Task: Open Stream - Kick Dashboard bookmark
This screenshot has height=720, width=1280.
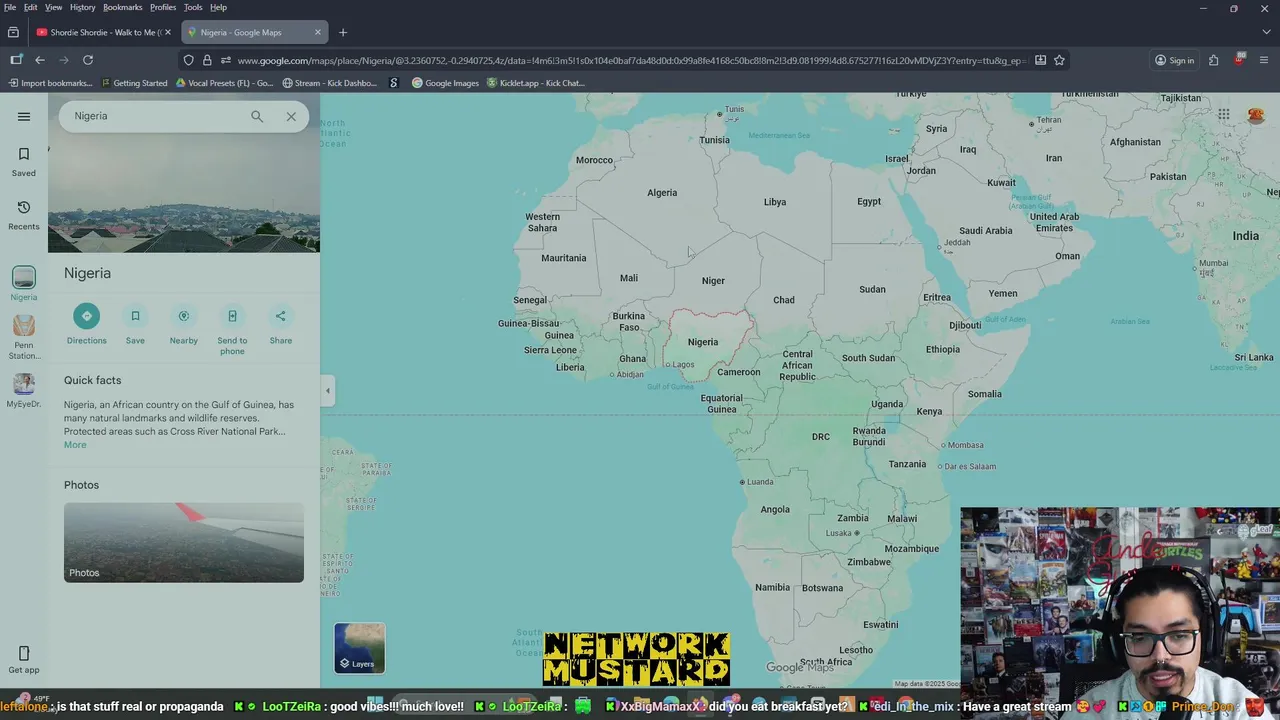Action: pos(329,83)
